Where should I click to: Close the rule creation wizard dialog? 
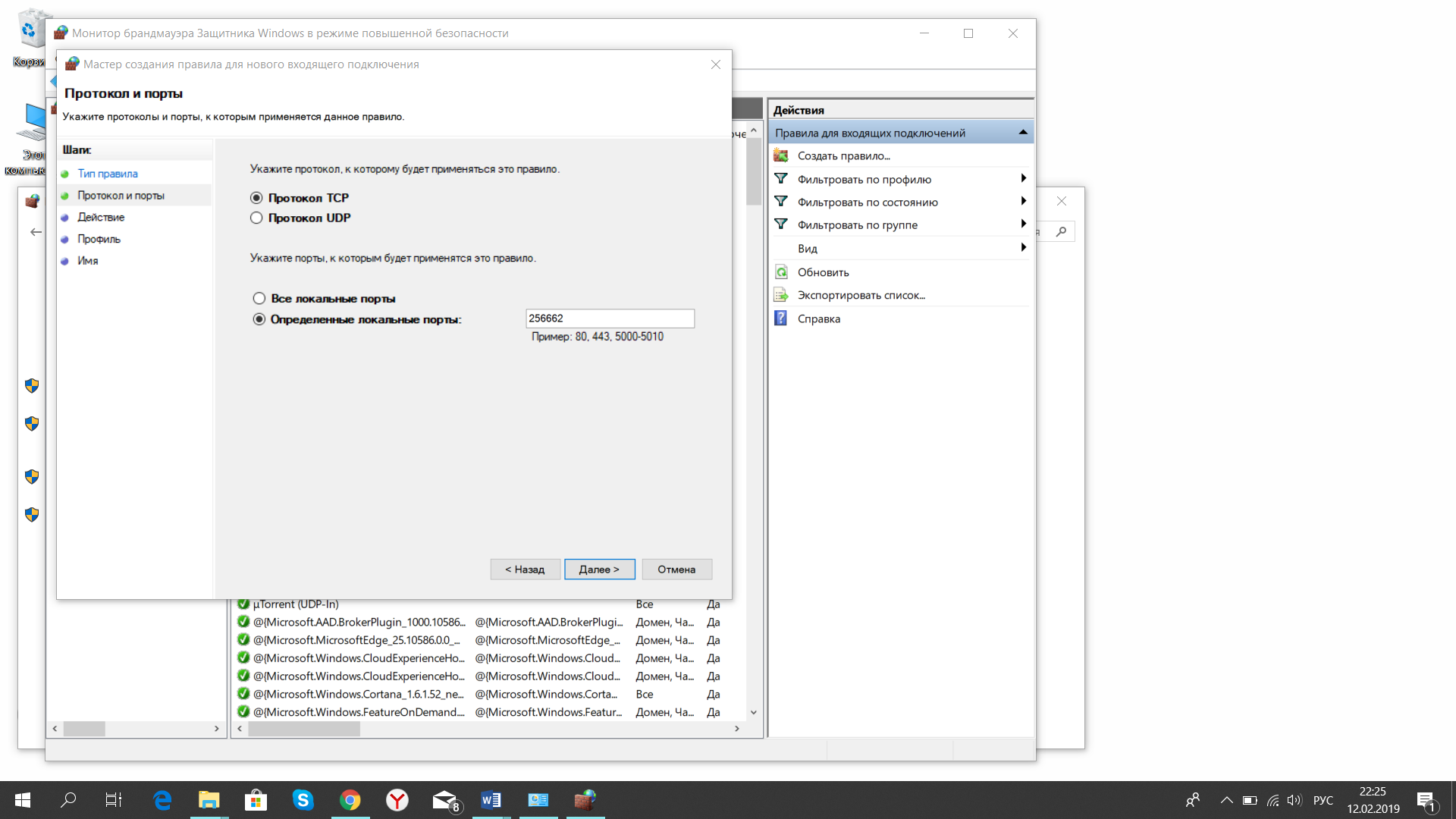715,64
